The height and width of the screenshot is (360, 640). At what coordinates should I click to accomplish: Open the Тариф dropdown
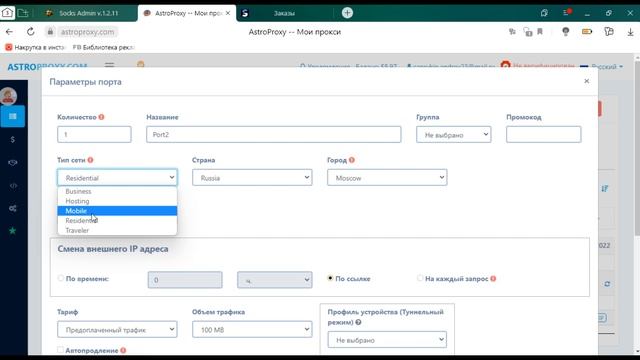click(x=117, y=329)
